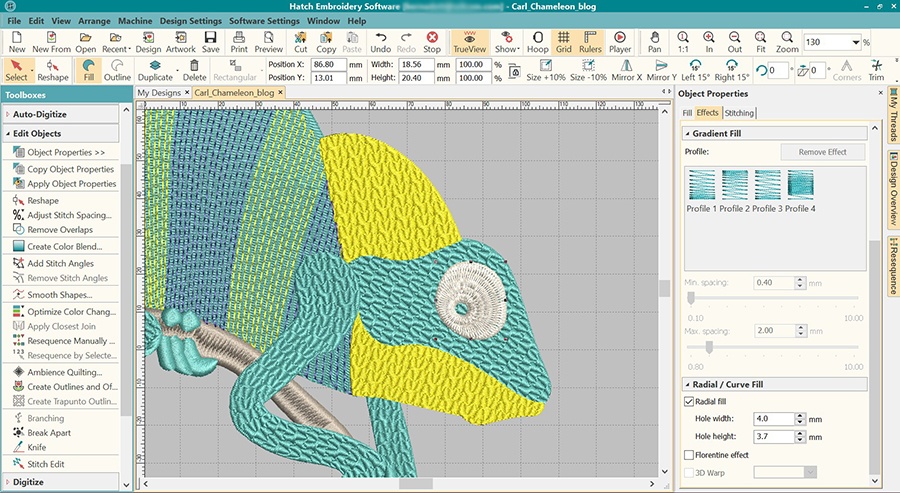Choose the Knife tool in toolbox

(x=37, y=447)
